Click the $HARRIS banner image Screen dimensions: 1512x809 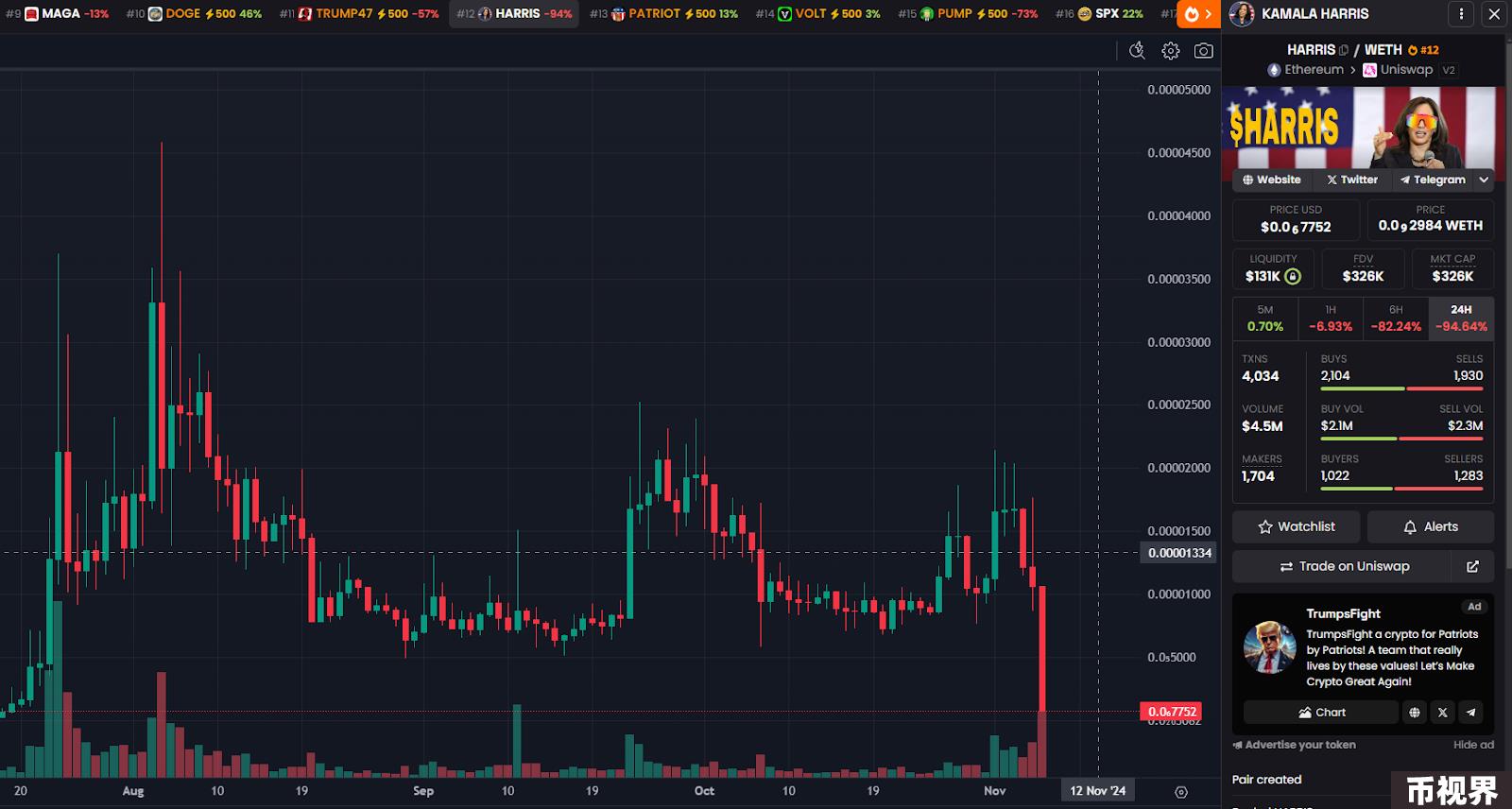click(x=1363, y=128)
